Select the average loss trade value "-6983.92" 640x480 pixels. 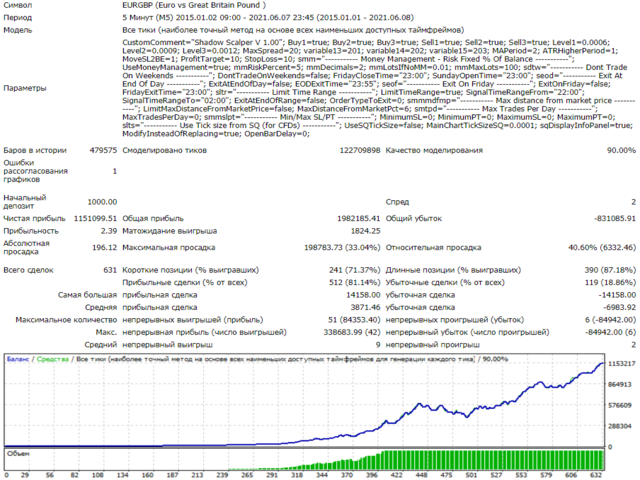coord(619,307)
